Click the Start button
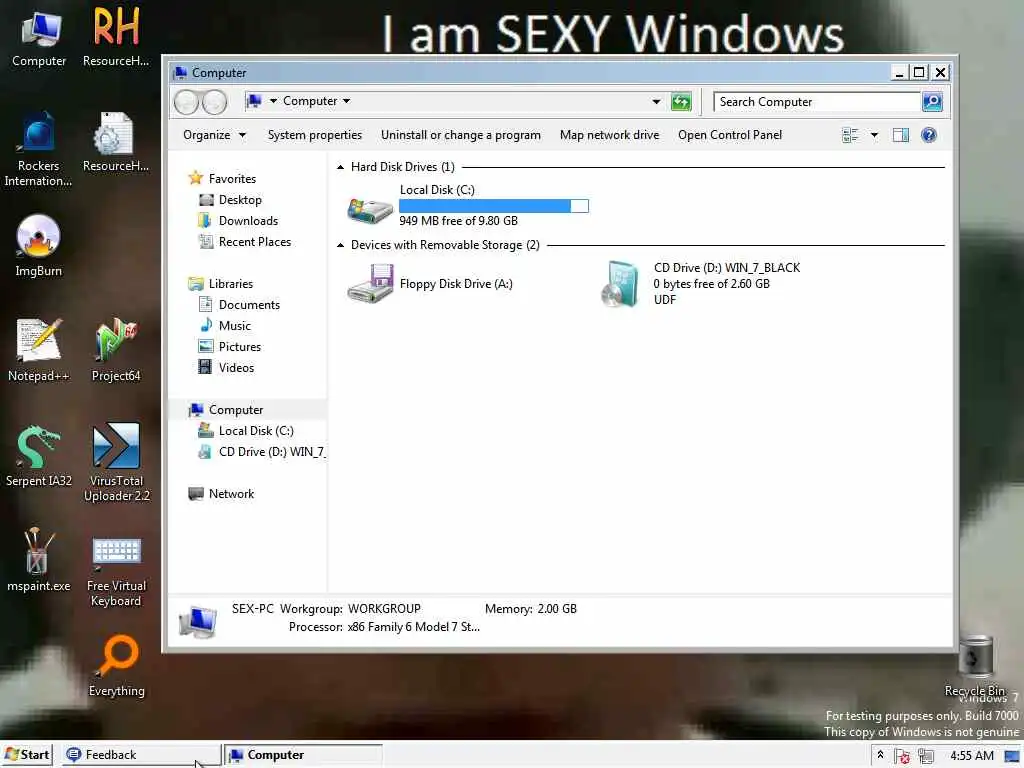Image resolution: width=1024 pixels, height=768 pixels. pyautogui.click(x=27, y=755)
